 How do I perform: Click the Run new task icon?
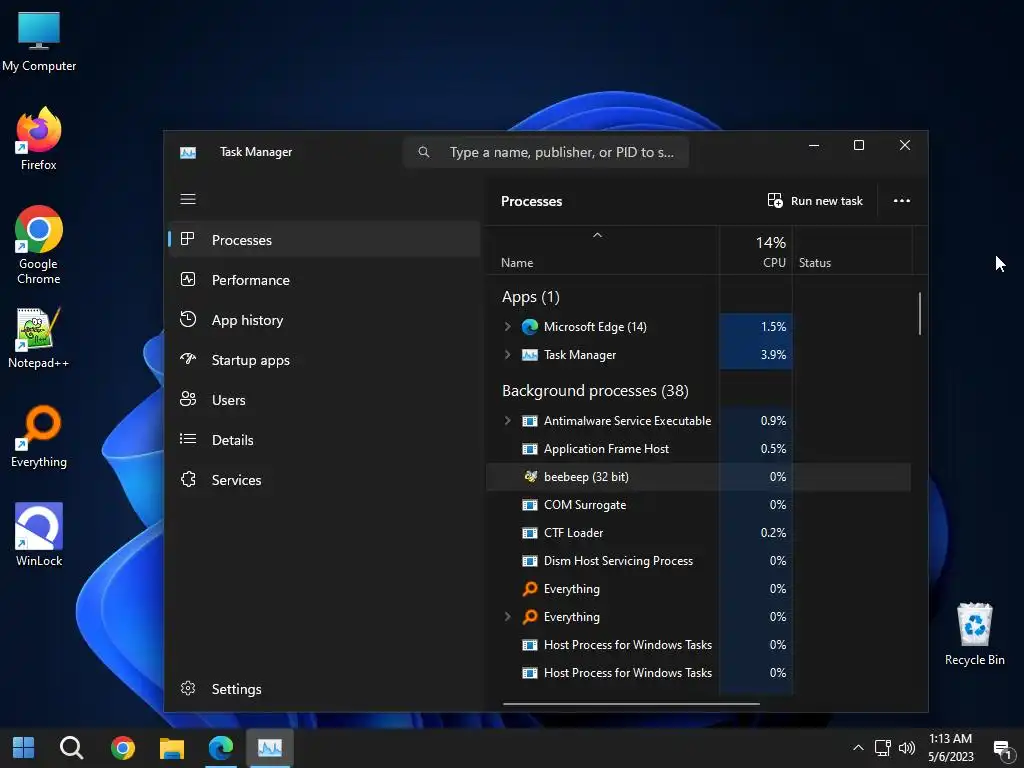tap(775, 200)
